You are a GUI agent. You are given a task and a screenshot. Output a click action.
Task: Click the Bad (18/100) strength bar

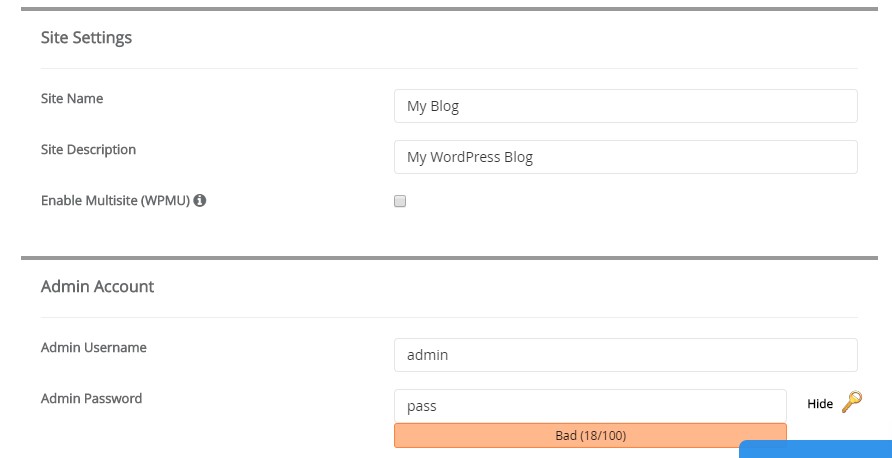tap(590, 436)
